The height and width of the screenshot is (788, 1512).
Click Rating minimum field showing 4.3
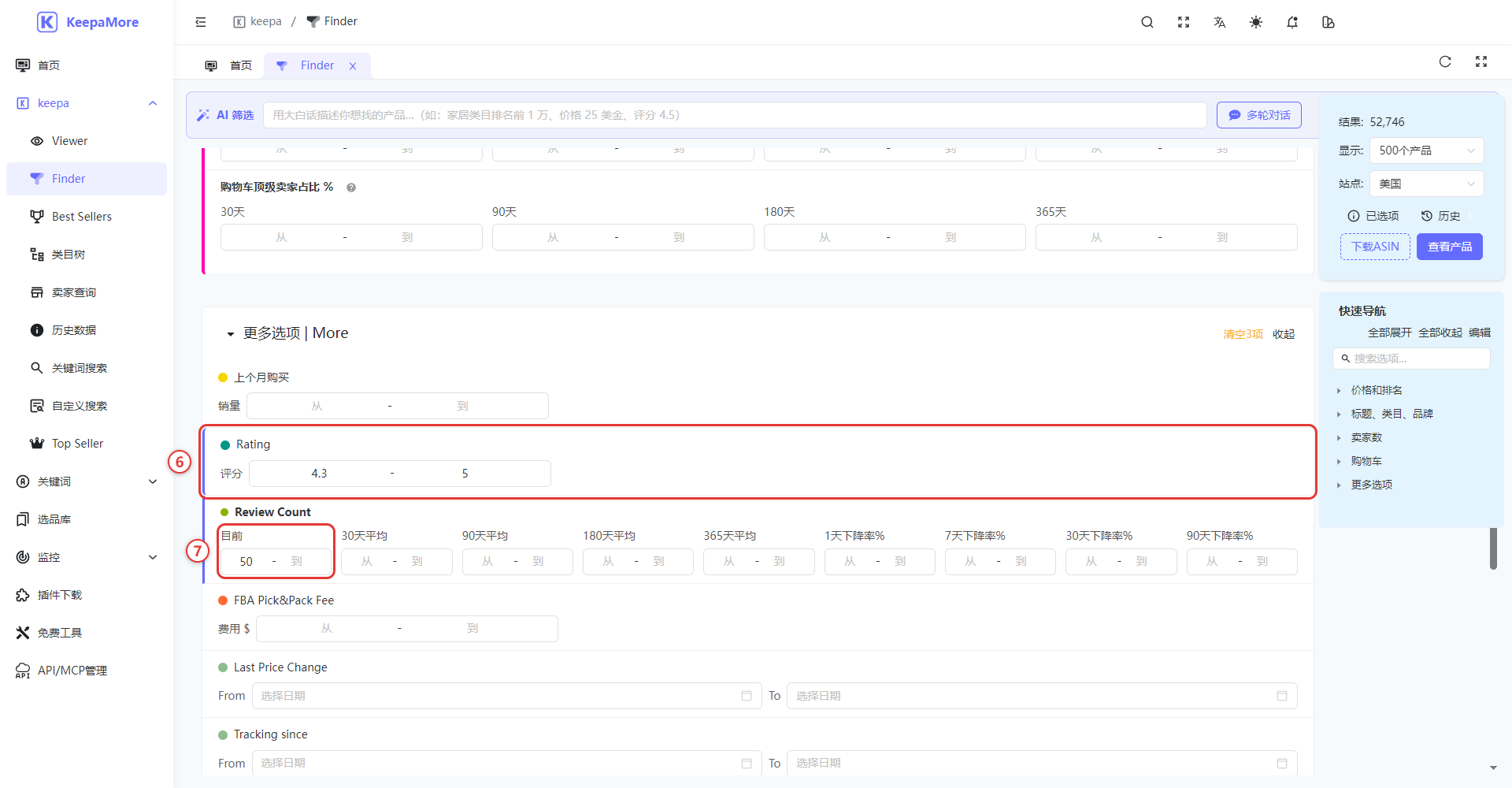tap(319, 474)
